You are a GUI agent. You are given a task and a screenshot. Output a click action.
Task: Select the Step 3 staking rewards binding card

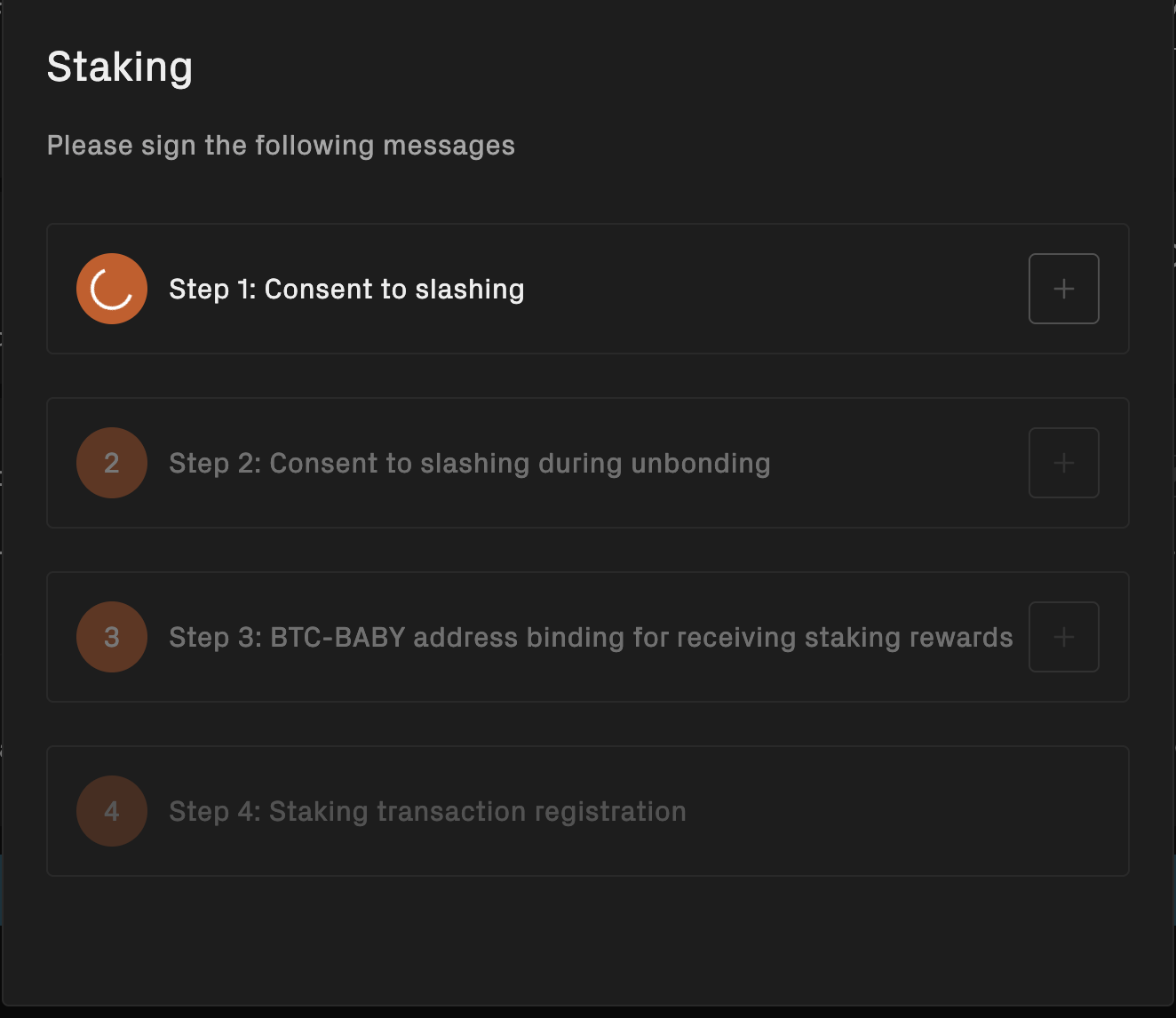588,637
